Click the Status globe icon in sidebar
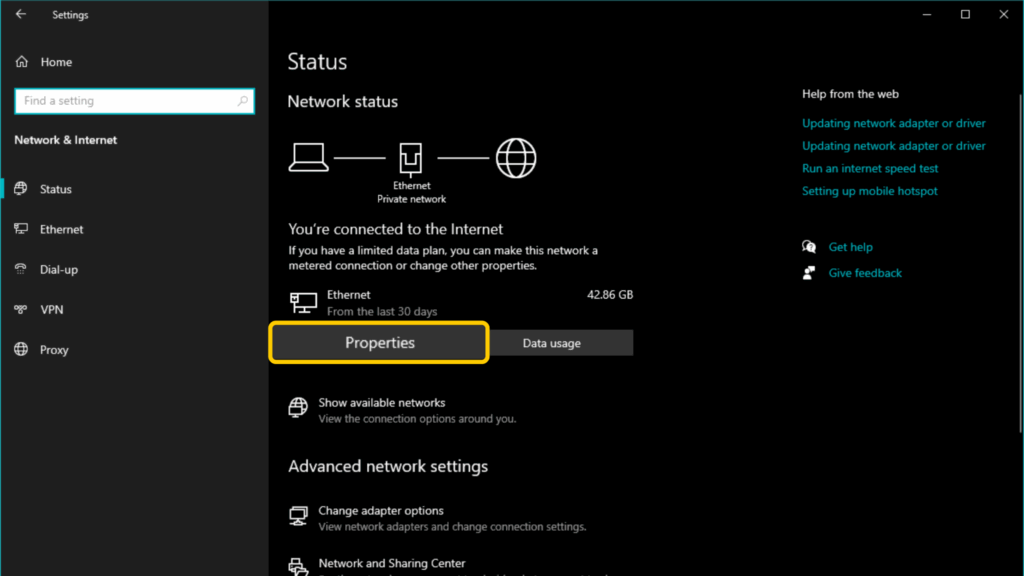 [x=21, y=189]
